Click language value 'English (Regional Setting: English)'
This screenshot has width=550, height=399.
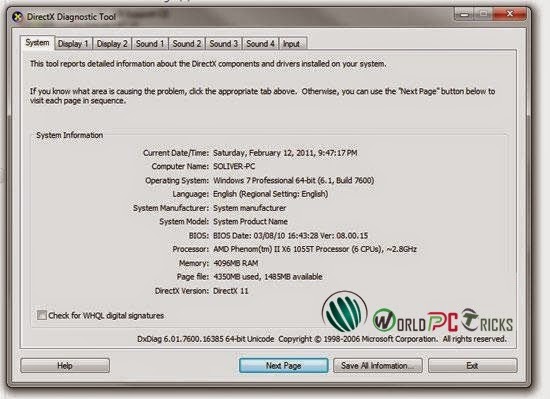tap(270, 194)
